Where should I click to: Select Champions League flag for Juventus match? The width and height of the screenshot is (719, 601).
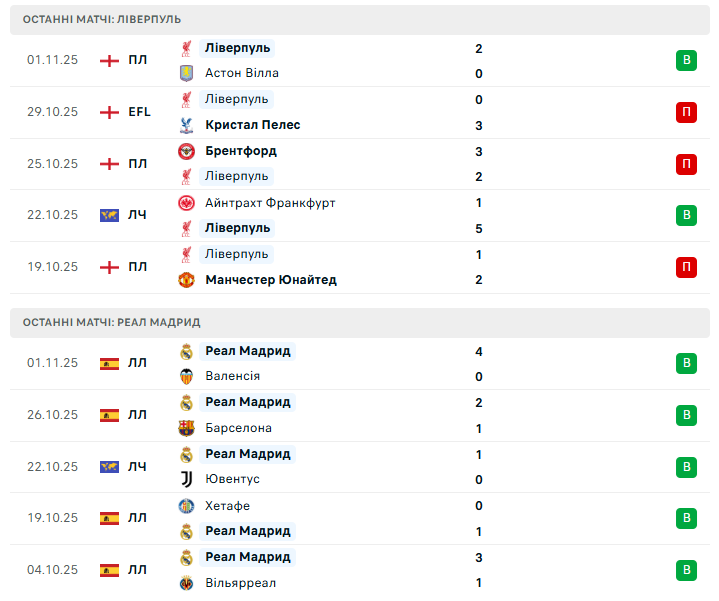point(110,467)
